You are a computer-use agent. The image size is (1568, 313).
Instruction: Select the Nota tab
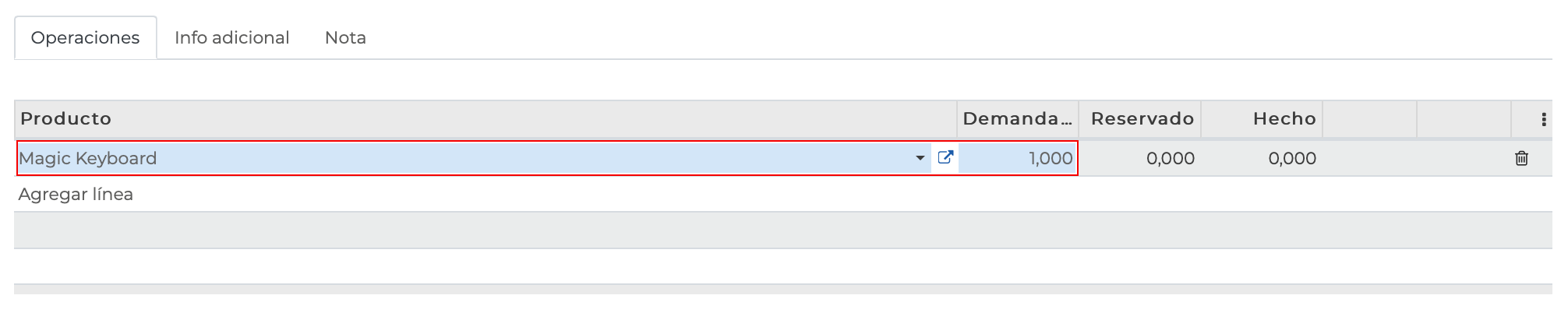click(x=345, y=37)
